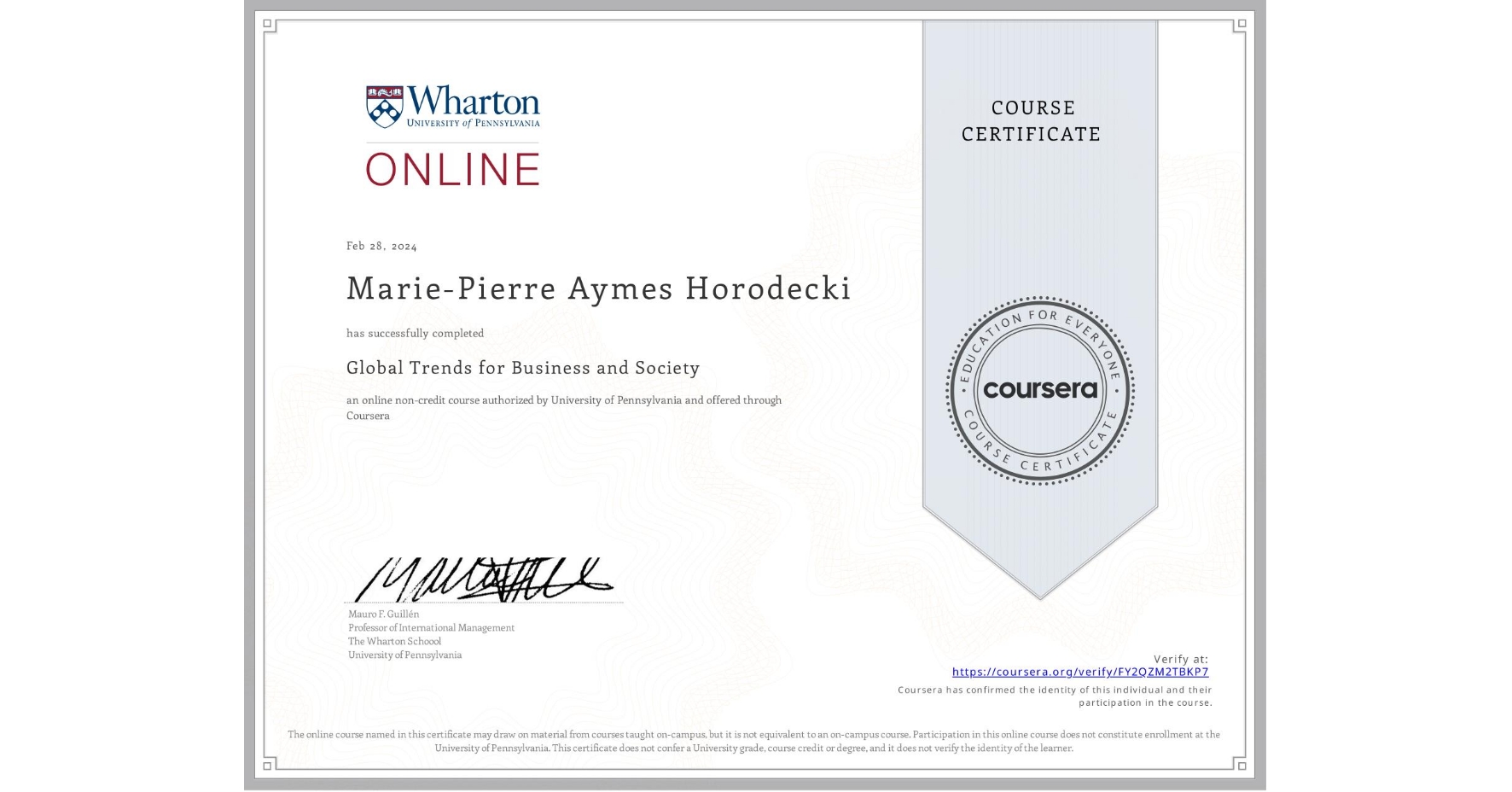Viewport: 1512px width, 792px height.
Task: Click the recipient name Marie-Pierre Aymes Horodecki
Action: [x=598, y=288]
